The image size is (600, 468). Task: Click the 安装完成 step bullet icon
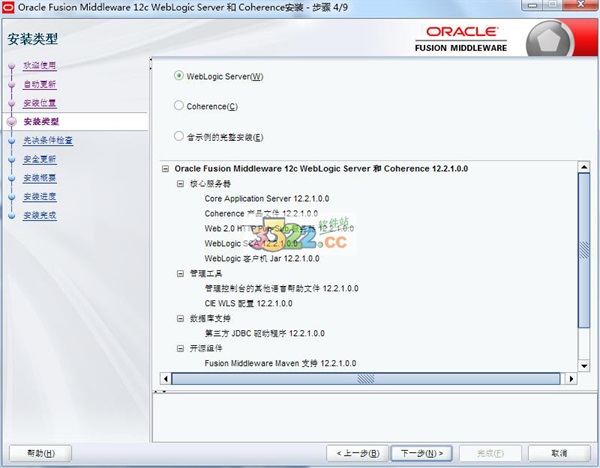pyautogui.click(x=12, y=216)
